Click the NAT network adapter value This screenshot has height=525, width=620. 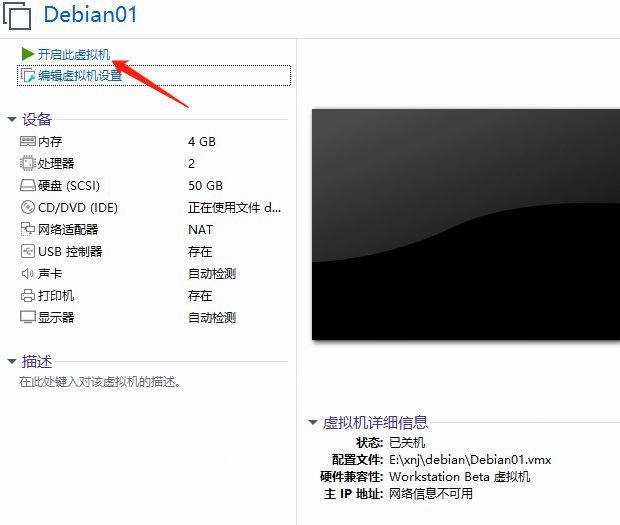tap(200, 230)
